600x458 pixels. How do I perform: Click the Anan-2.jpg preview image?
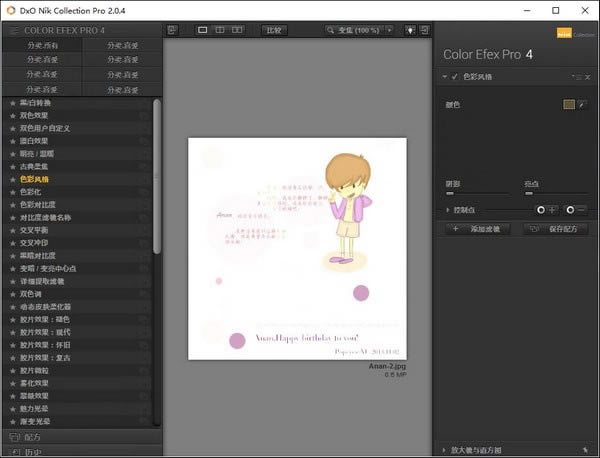(297, 248)
